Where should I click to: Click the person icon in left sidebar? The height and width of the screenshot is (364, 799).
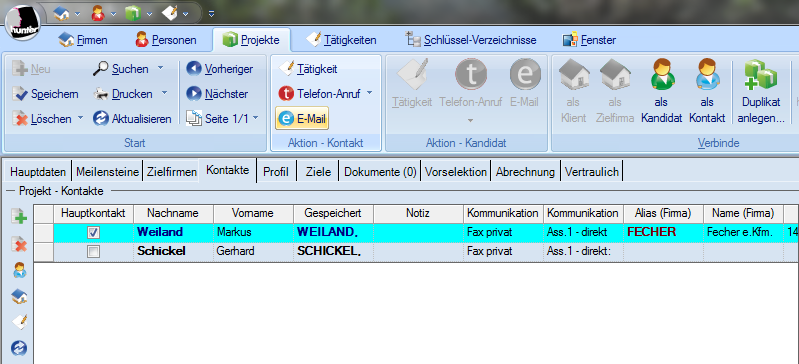click(x=19, y=270)
